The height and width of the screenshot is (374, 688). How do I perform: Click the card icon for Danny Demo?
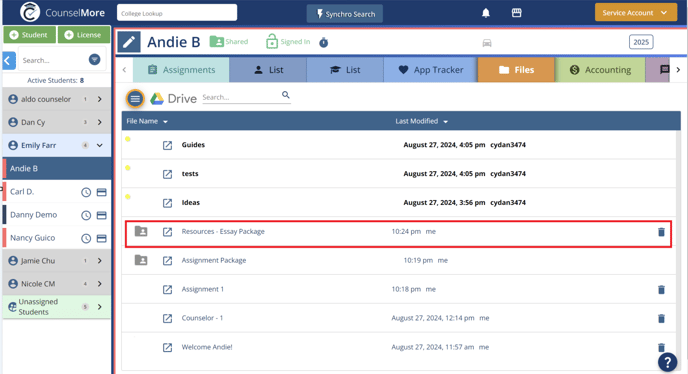[101, 215]
